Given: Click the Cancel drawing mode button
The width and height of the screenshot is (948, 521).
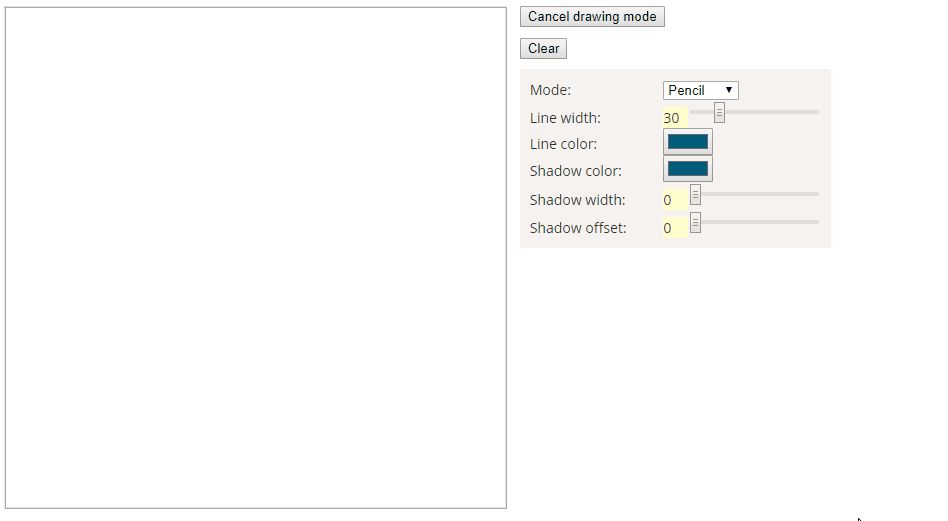Looking at the screenshot, I should [x=592, y=17].
